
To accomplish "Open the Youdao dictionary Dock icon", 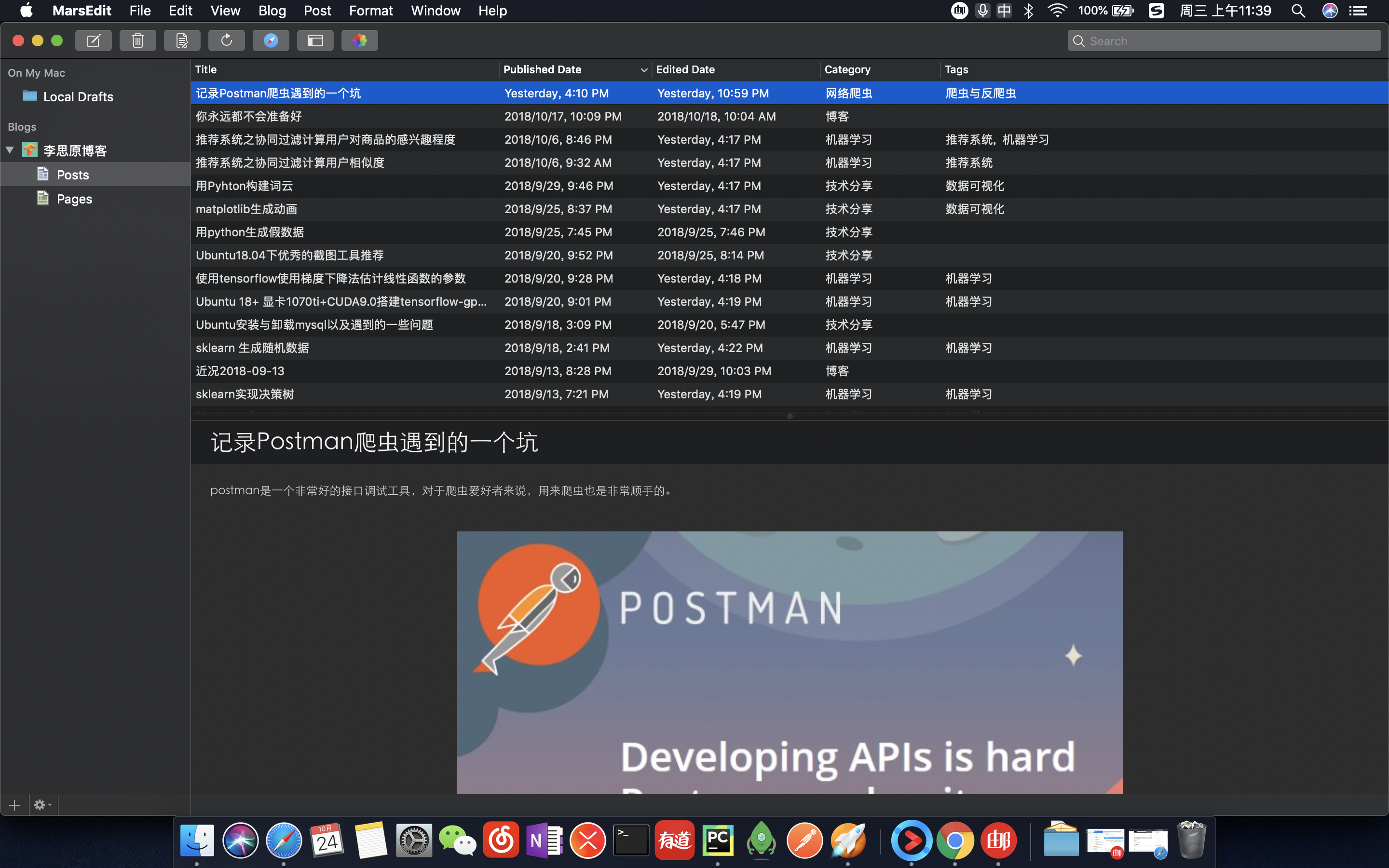I will pyautogui.click(x=674, y=841).
